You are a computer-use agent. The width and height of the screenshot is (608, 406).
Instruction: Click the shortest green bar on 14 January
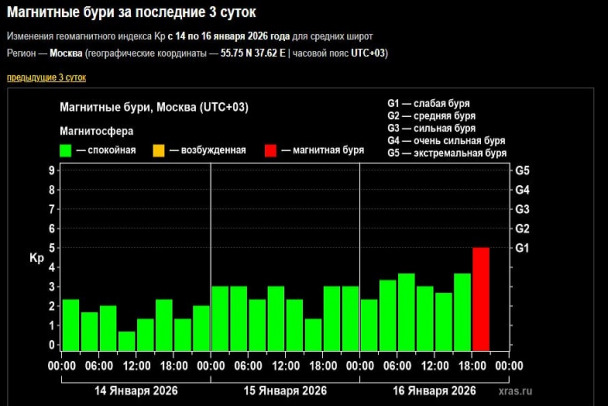(x=126, y=340)
